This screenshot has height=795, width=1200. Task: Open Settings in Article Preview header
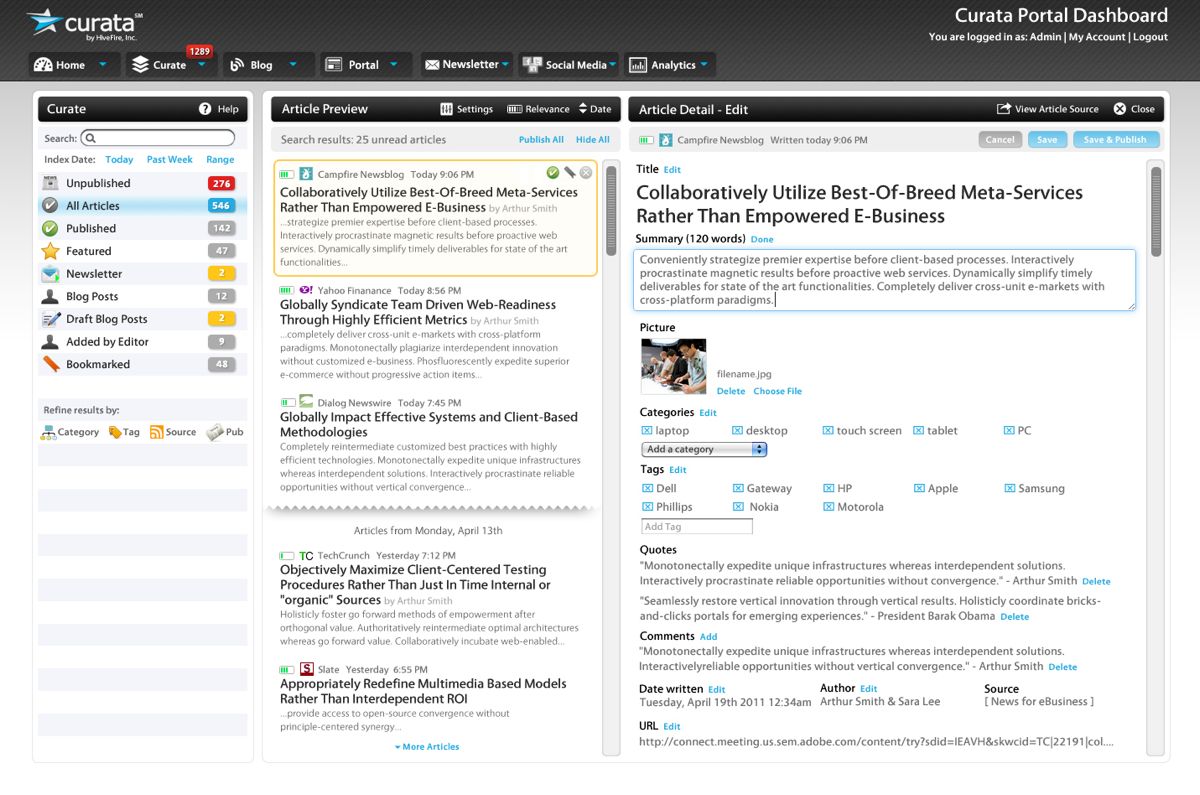[x=447, y=109]
